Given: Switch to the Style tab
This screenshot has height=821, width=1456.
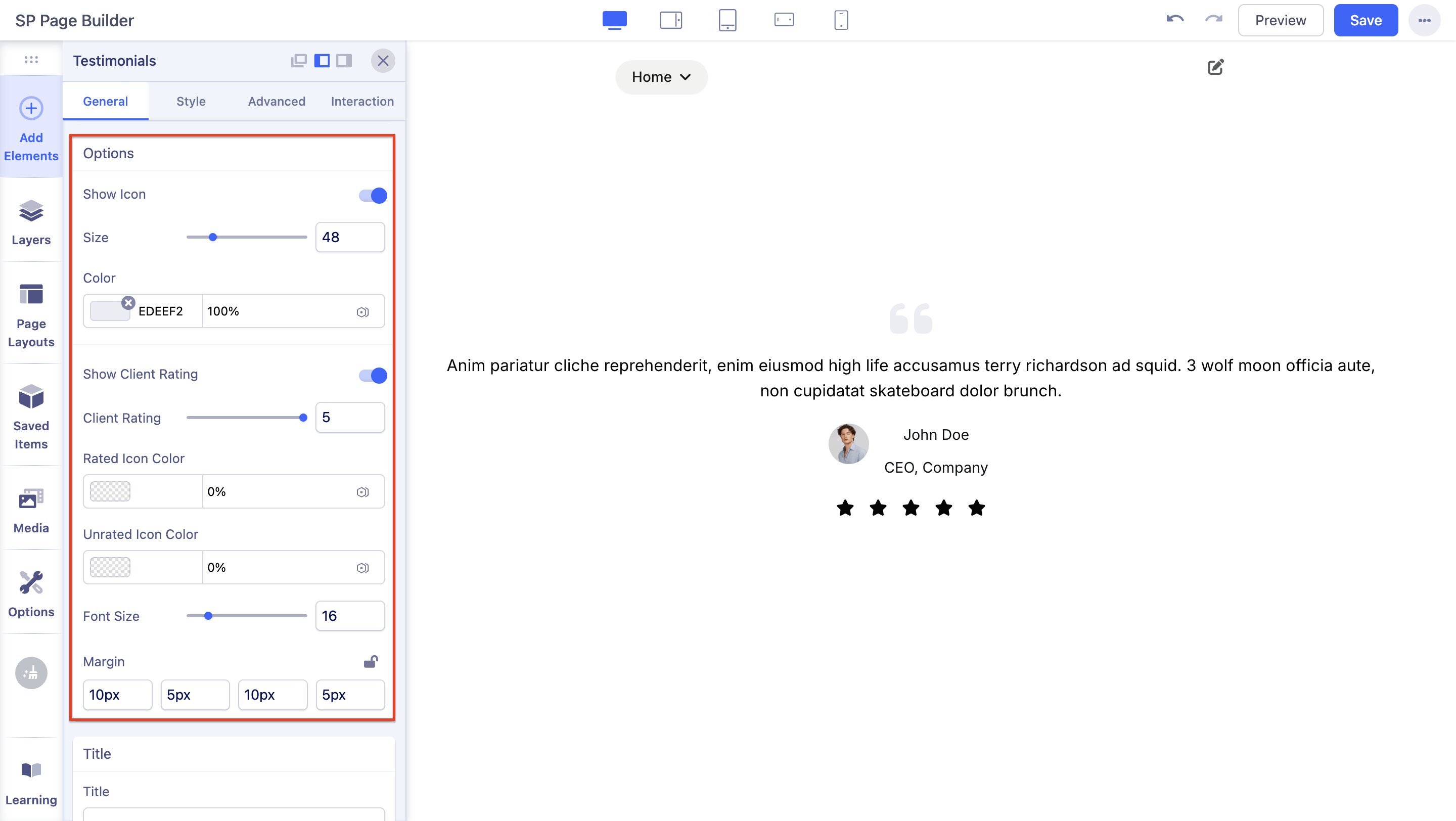Looking at the screenshot, I should pyautogui.click(x=191, y=101).
